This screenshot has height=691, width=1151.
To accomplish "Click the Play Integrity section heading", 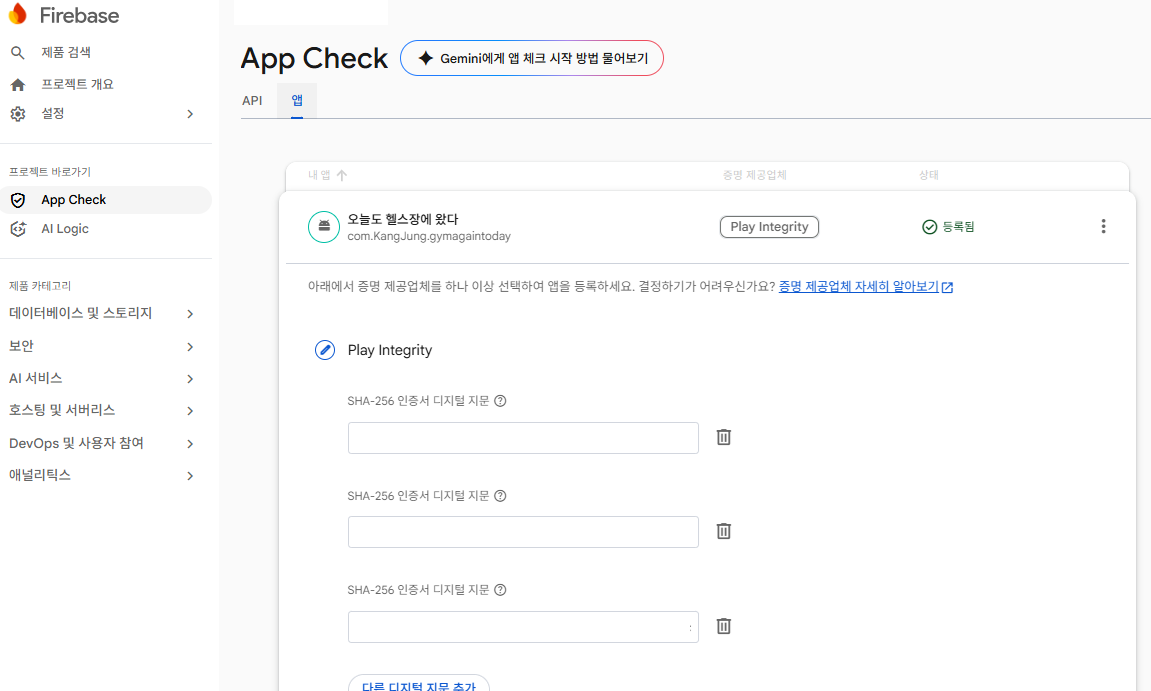I will (390, 350).
